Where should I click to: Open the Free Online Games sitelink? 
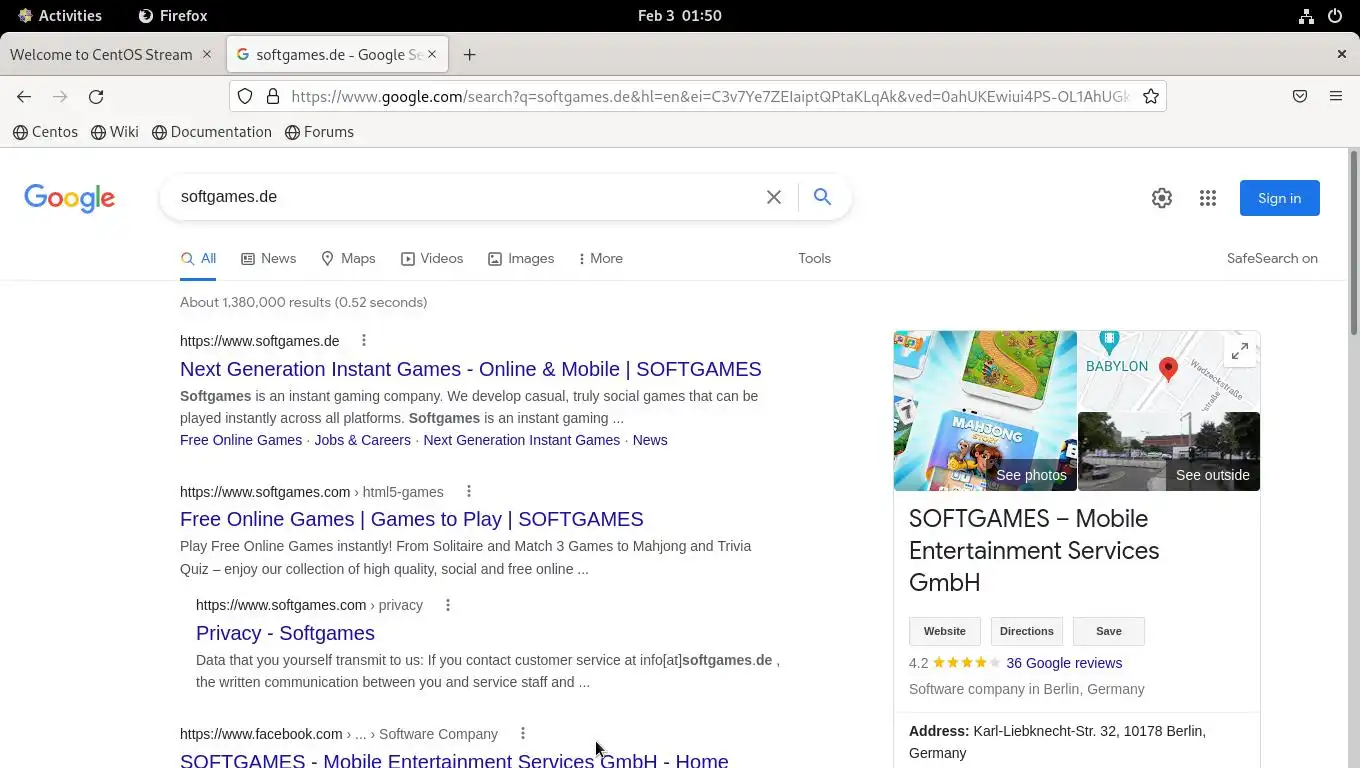click(x=241, y=440)
